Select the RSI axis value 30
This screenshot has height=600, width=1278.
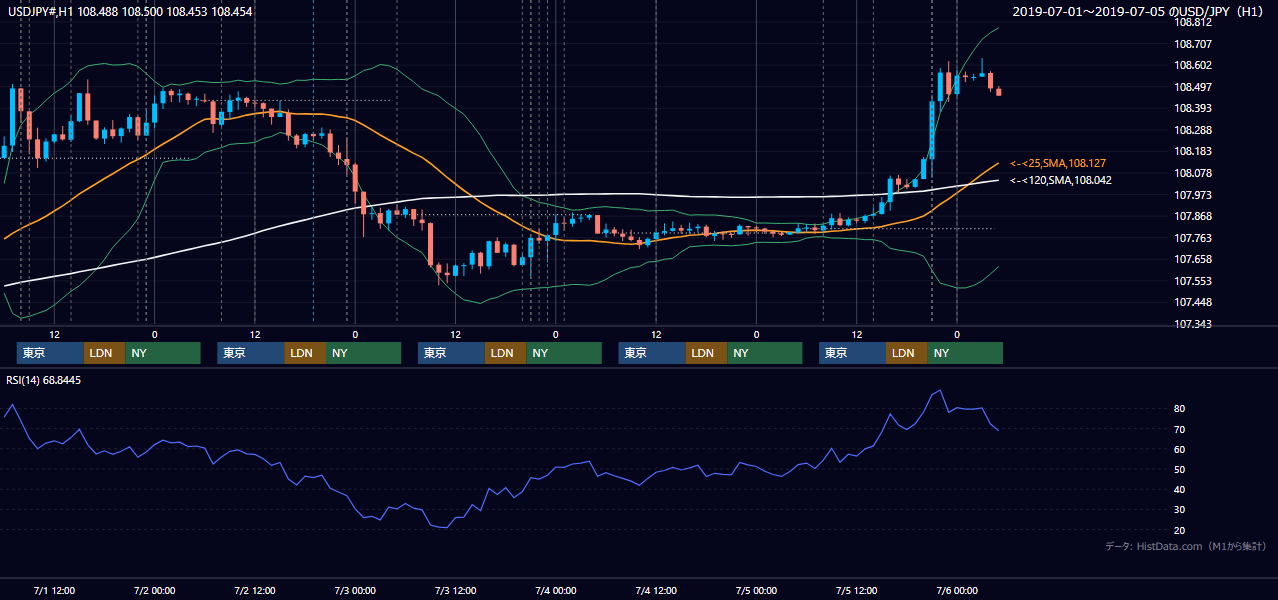click(x=1180, y=509)
